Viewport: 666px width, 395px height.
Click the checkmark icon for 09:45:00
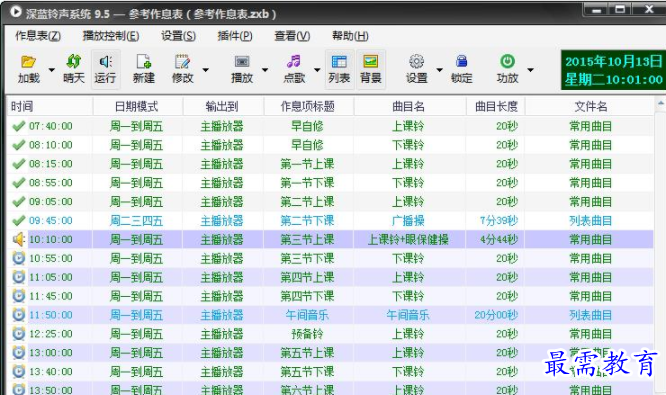pos(18,220)
